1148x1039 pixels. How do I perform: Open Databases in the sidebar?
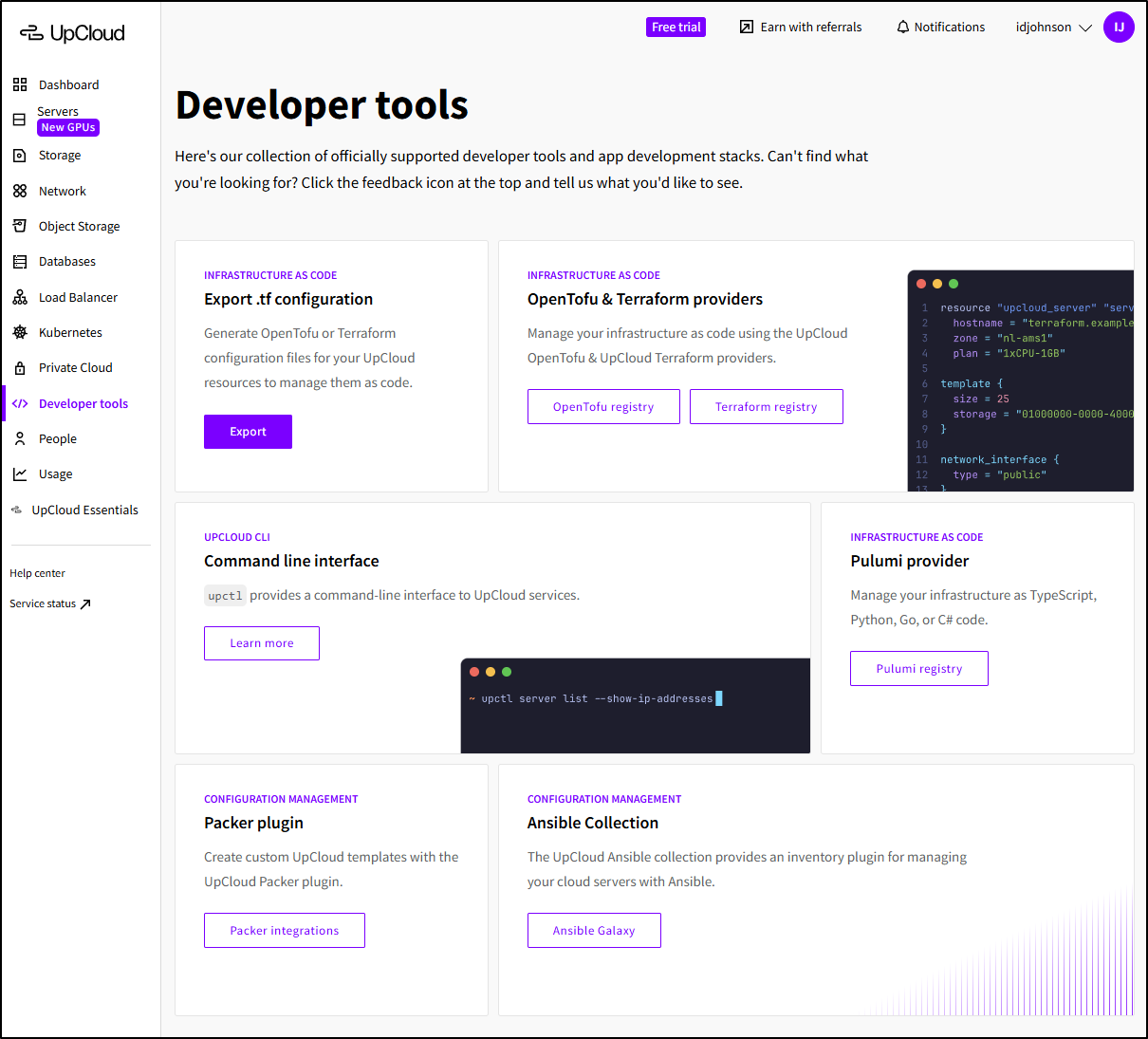[x=66, y=262]
